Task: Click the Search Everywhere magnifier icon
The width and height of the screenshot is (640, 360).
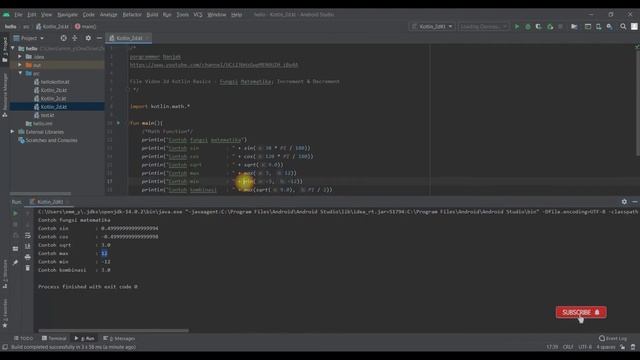Action: [x=623, y=27]
